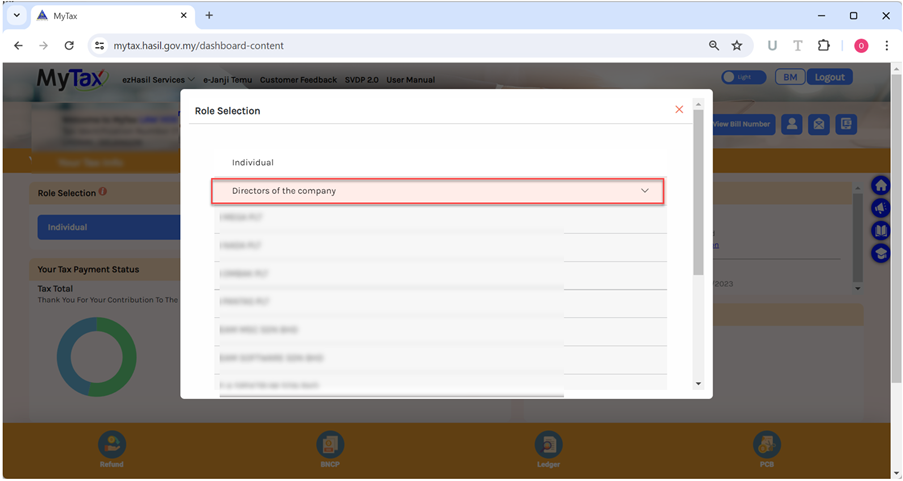Reload the browser page
The image size is (903, 481).
[x=69, y=46]
